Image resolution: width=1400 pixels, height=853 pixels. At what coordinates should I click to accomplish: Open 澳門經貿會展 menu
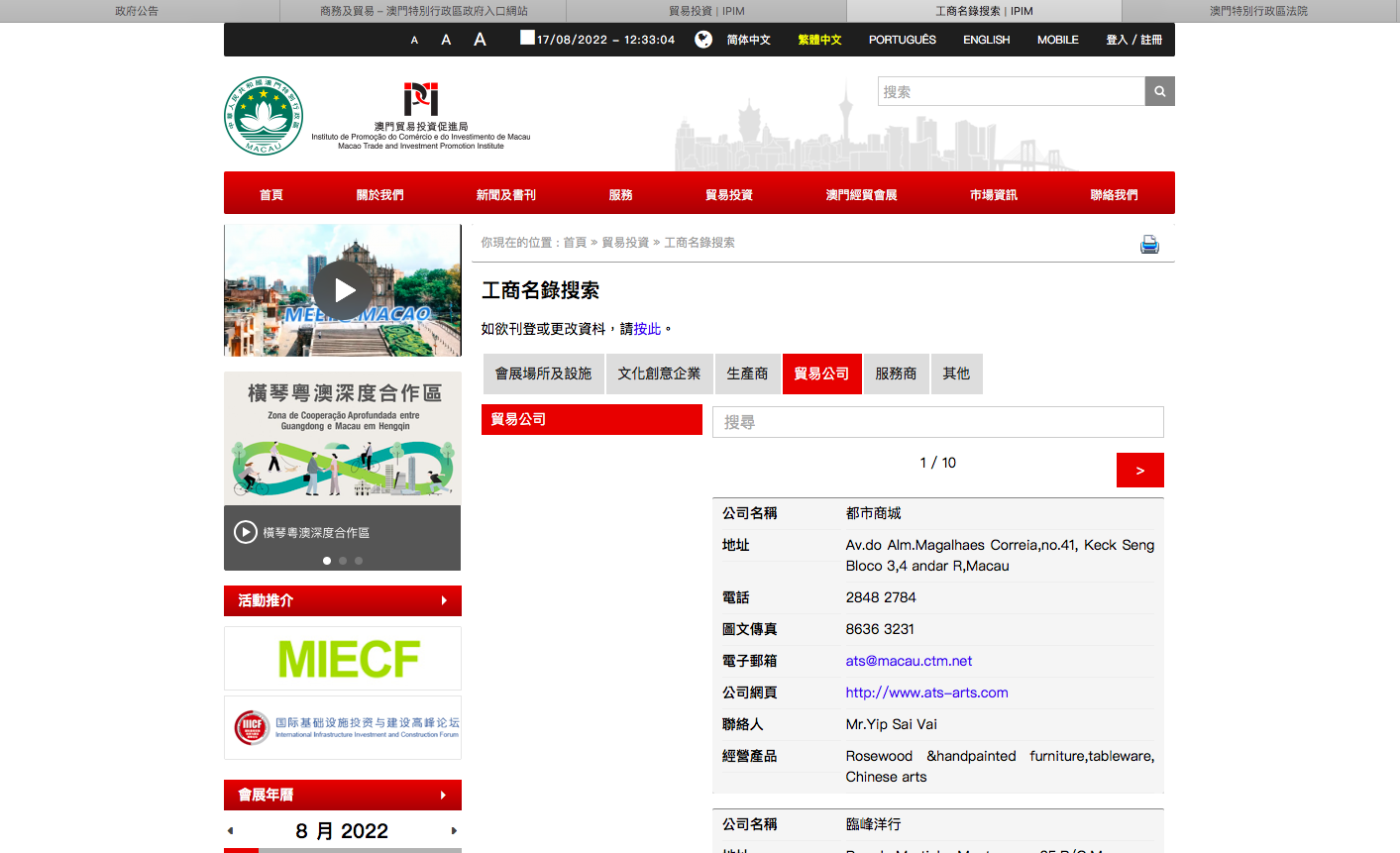[x=862, y=194]
